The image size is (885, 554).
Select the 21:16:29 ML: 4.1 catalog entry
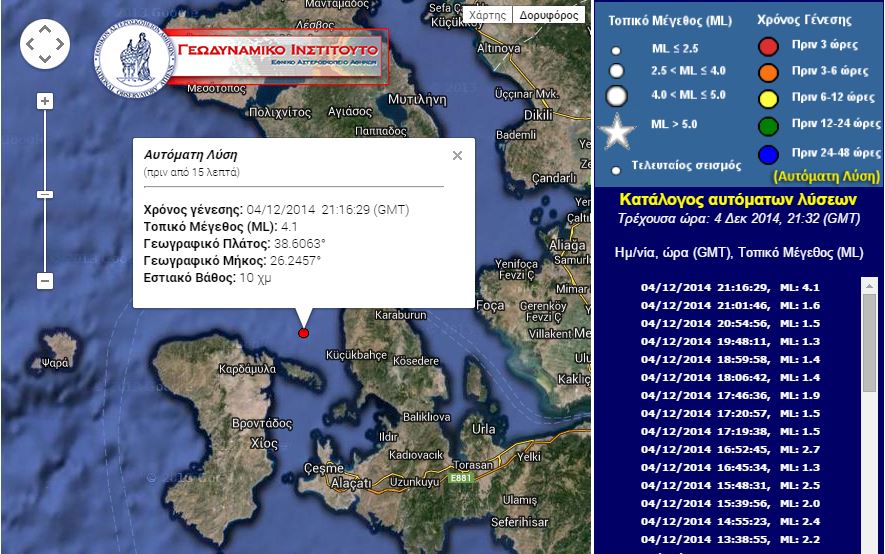click(x=730, y=287)
